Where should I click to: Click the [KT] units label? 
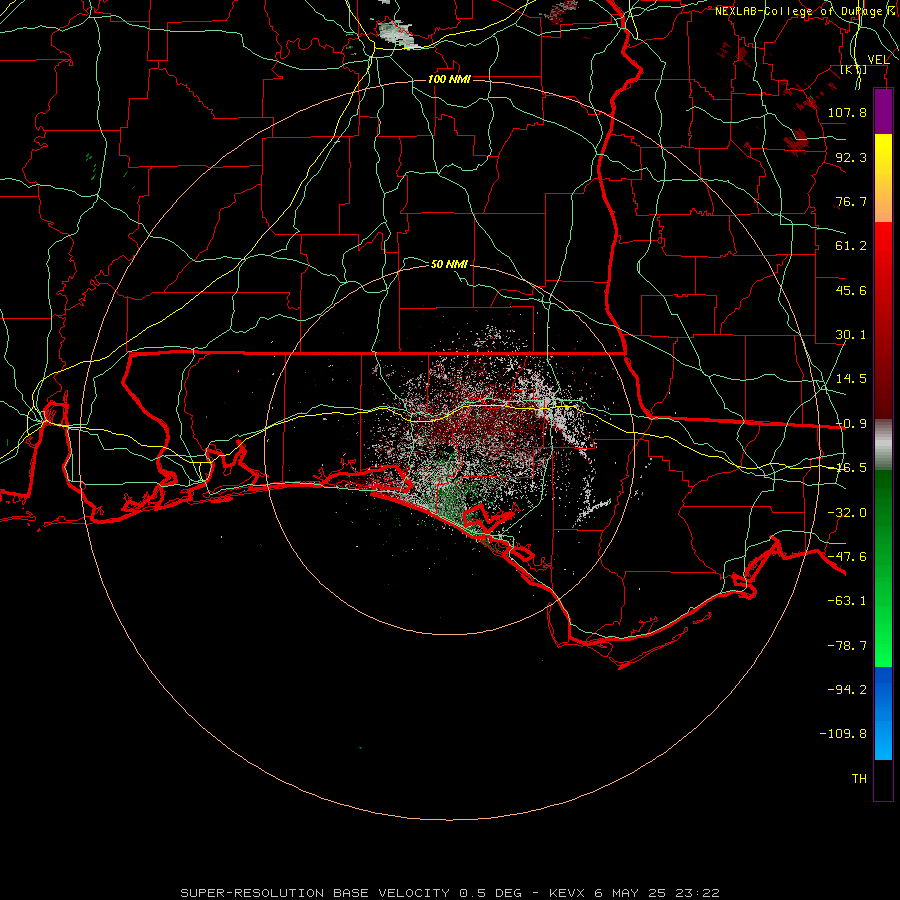[854, 69]
